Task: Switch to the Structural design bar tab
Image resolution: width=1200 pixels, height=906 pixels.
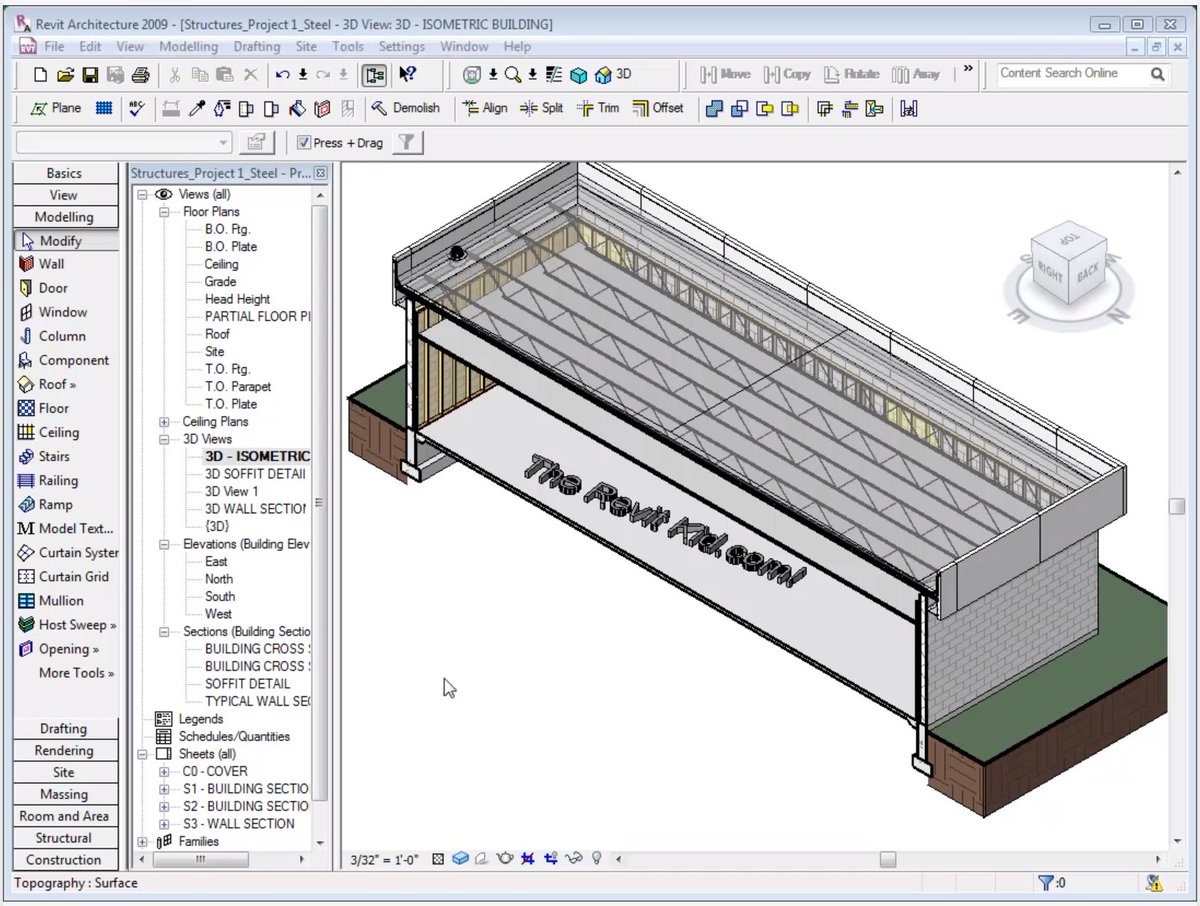Action: (65, 838)
